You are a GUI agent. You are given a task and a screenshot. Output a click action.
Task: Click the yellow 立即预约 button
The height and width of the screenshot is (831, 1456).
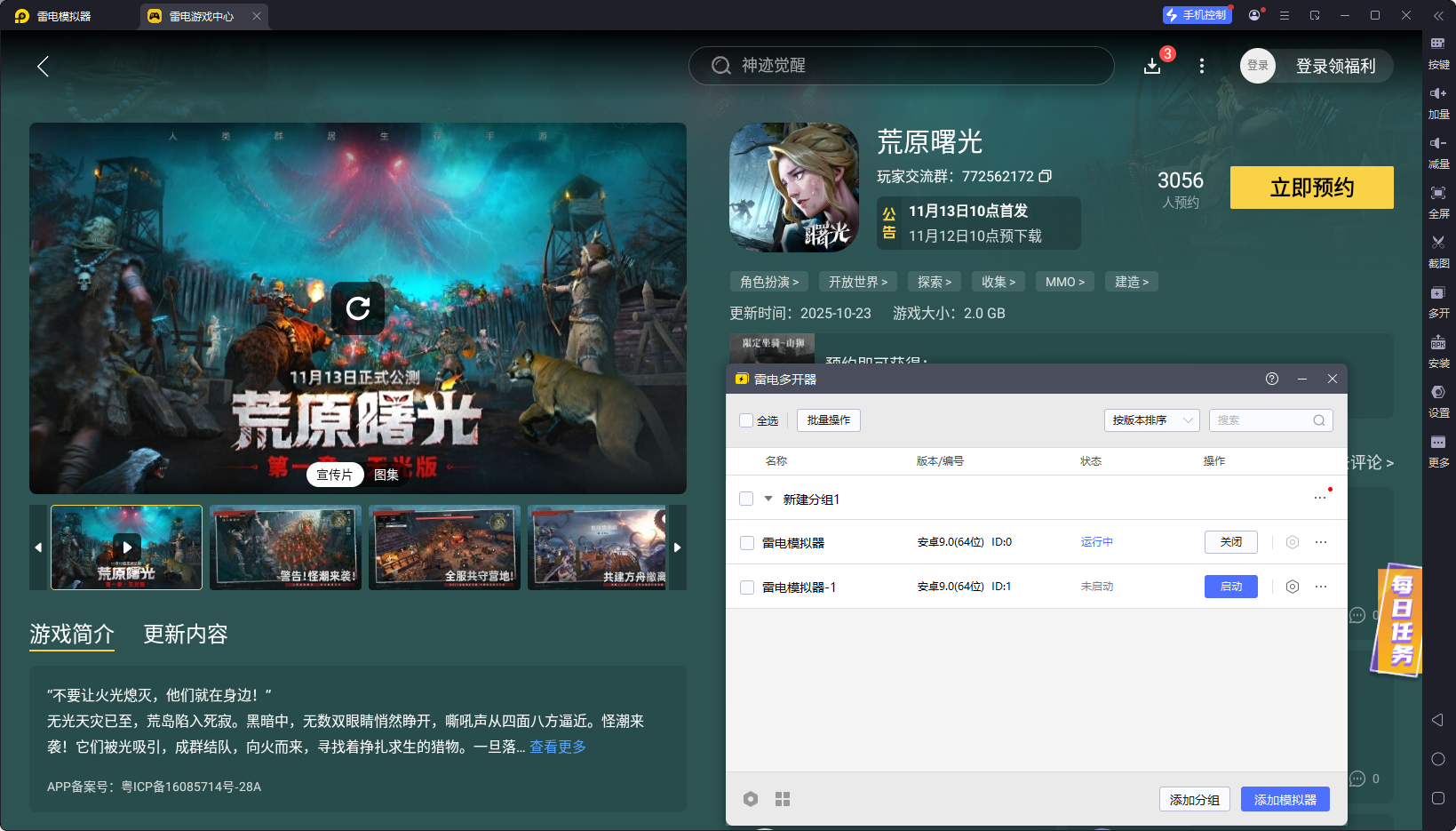[x=1311, y=188]
